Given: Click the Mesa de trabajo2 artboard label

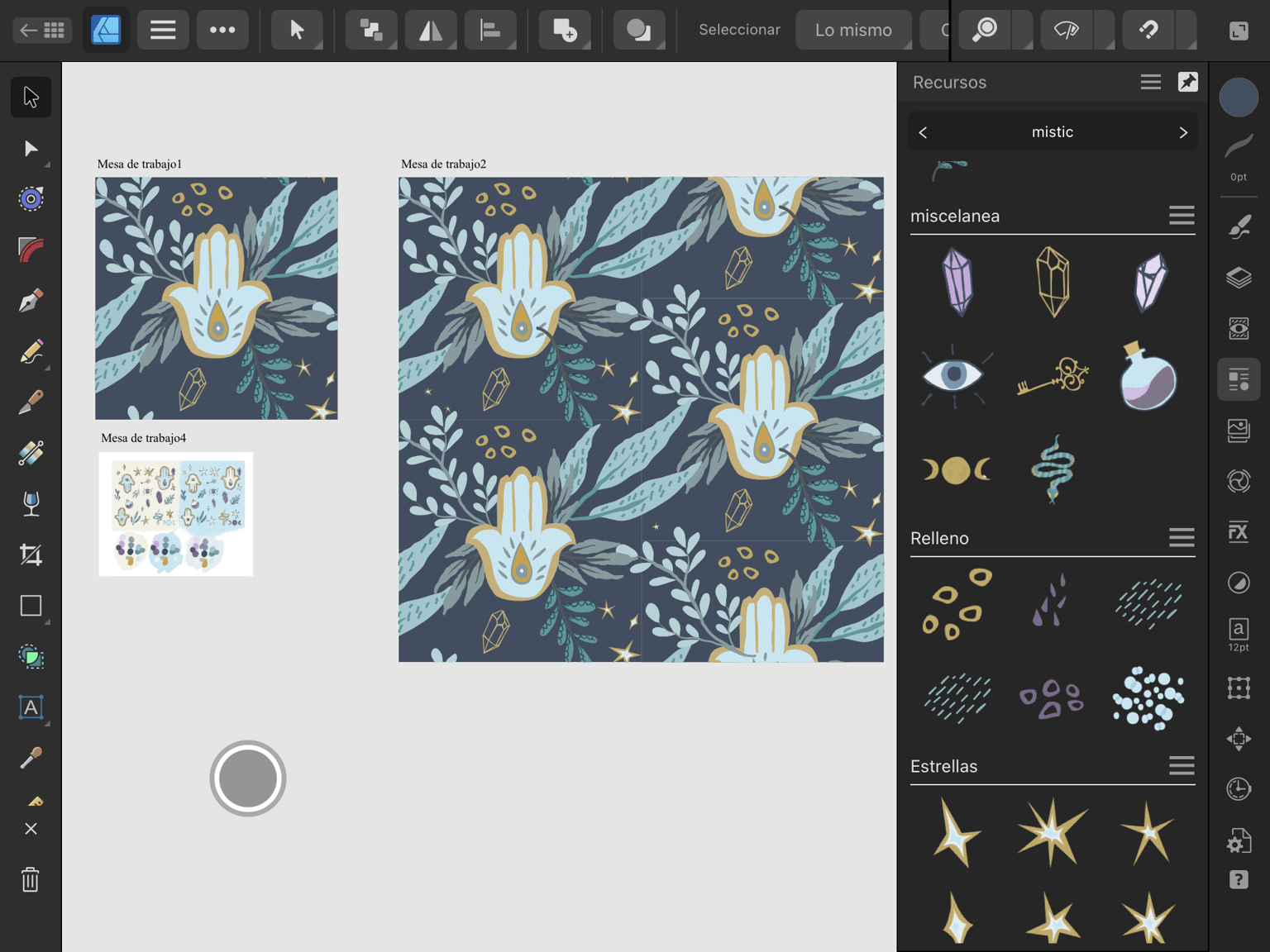Looking at the screenshot, I should pyautogui.click(x=443, y=164).
